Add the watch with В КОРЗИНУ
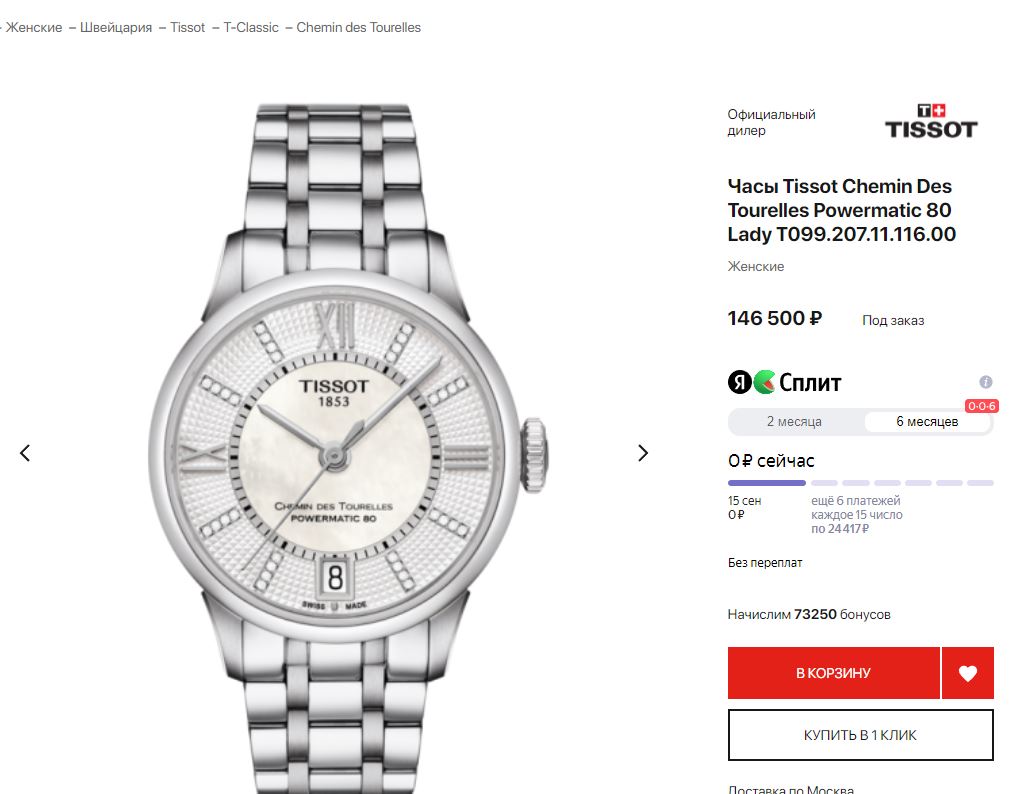The height and width of the screenshot is (794, 1023). [x=833, y=673]
